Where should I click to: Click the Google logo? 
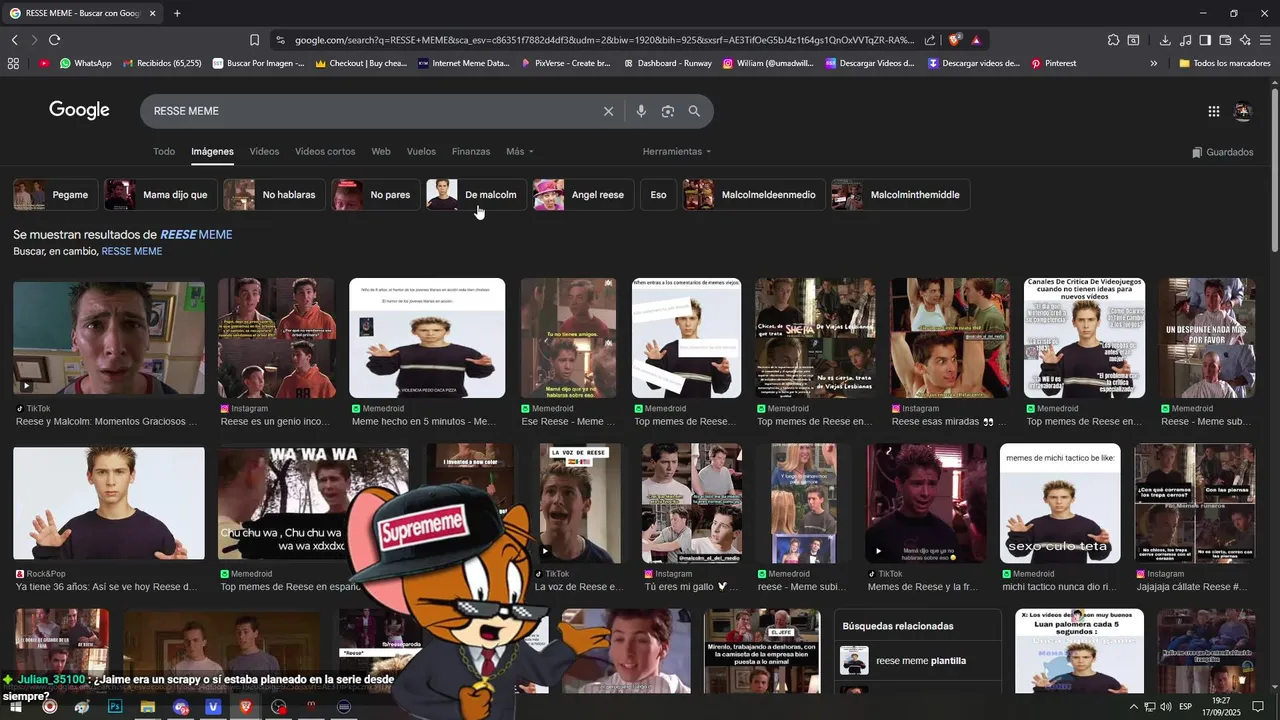click(x=79, y=111)
